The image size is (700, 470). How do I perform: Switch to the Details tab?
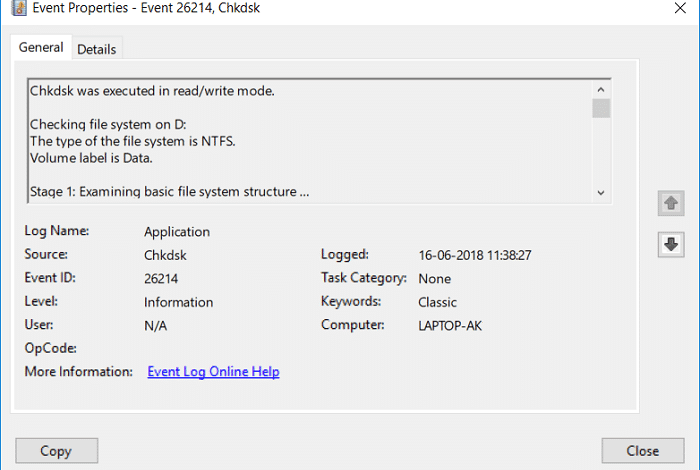click(96, 49)
